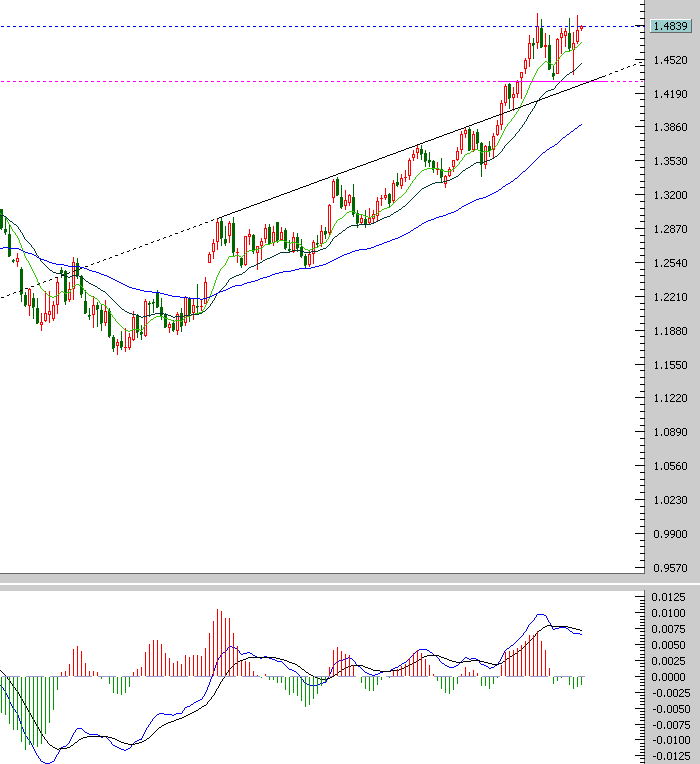Viewport: 700px width, 764px height.
Task: Click the 1.1880 price axis label
Action: click(670, 331)
